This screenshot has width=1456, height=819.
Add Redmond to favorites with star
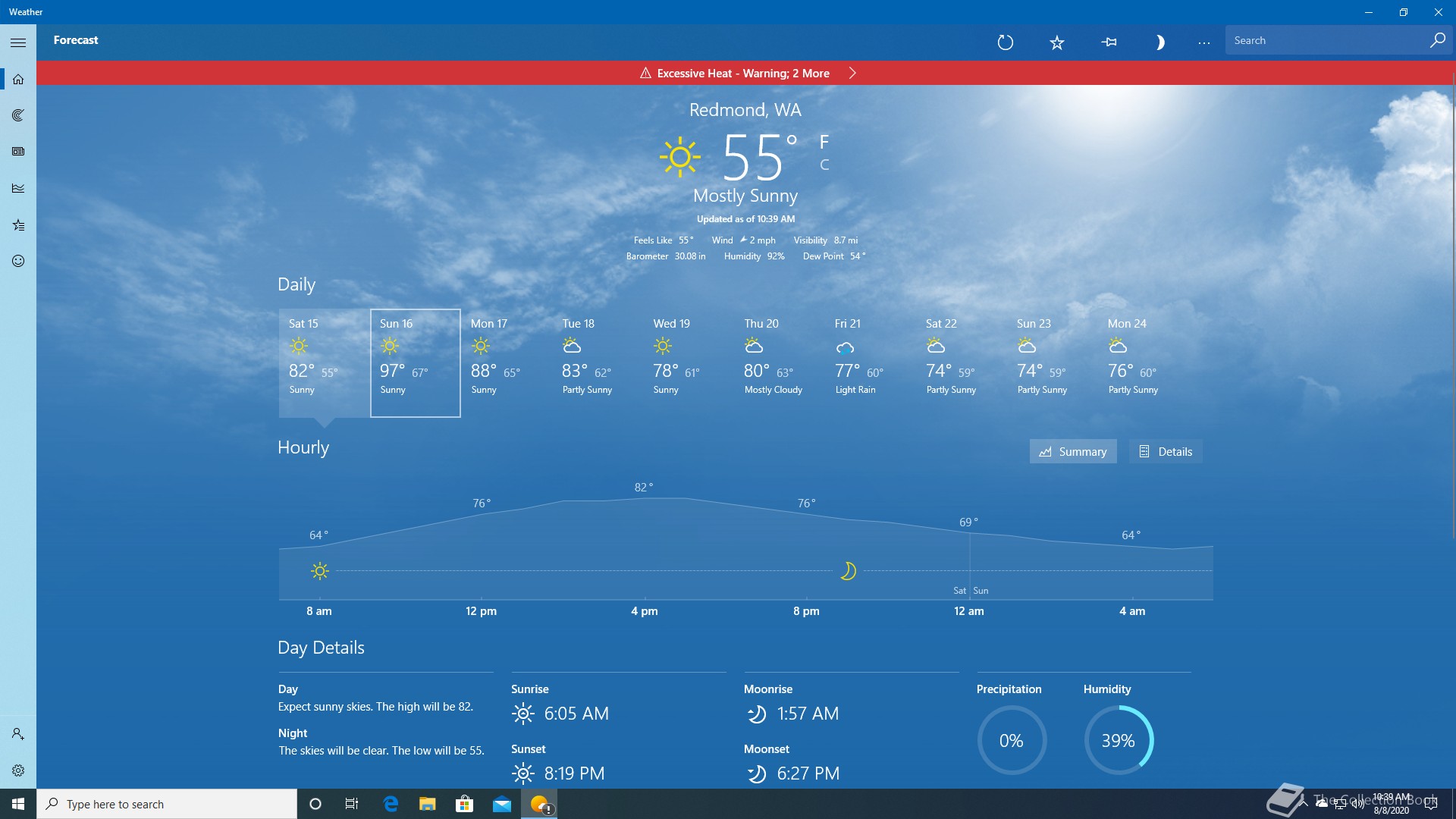tap(1056, 42)
